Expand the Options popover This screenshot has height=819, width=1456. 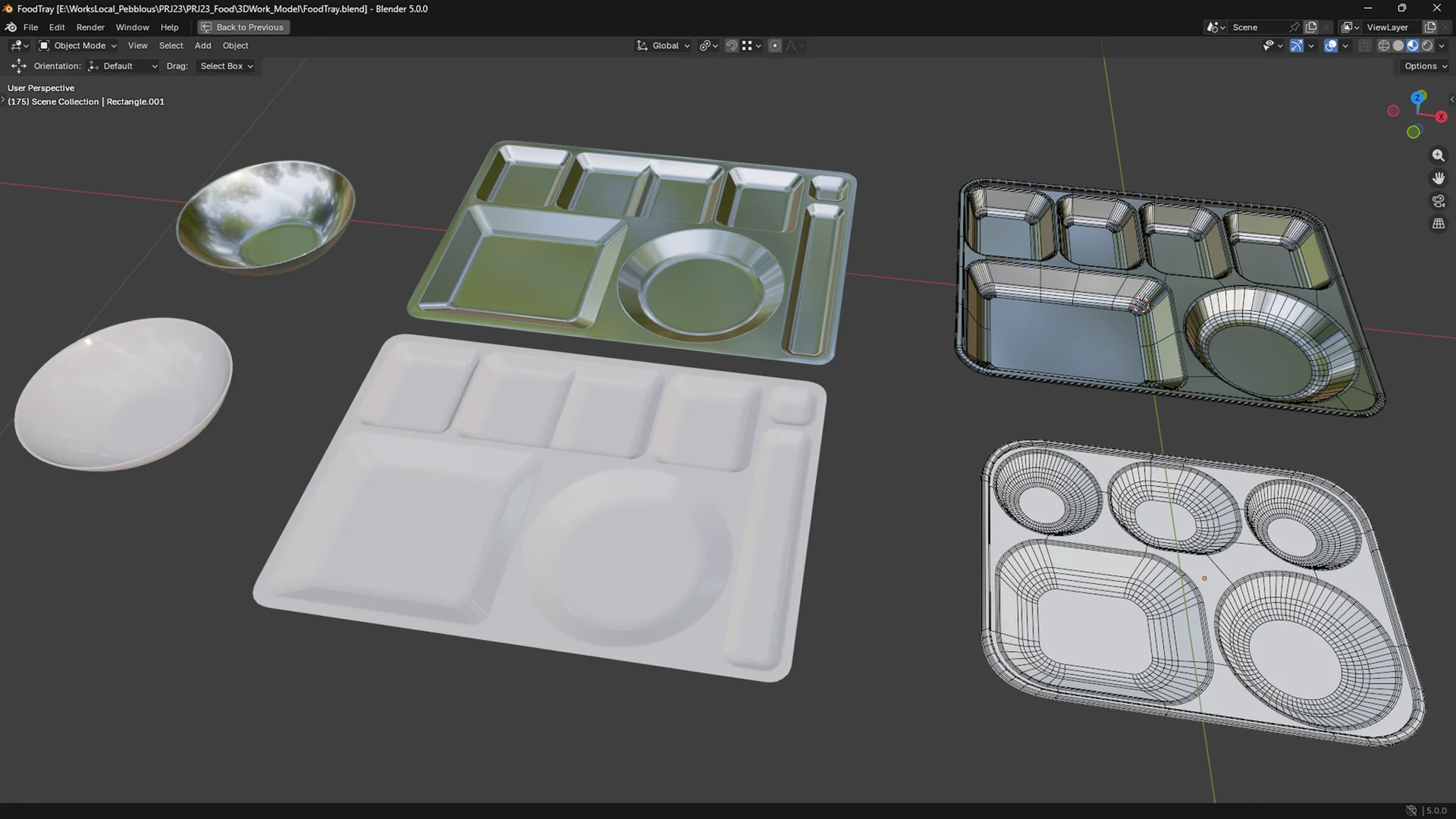(x=1425, y=66)
